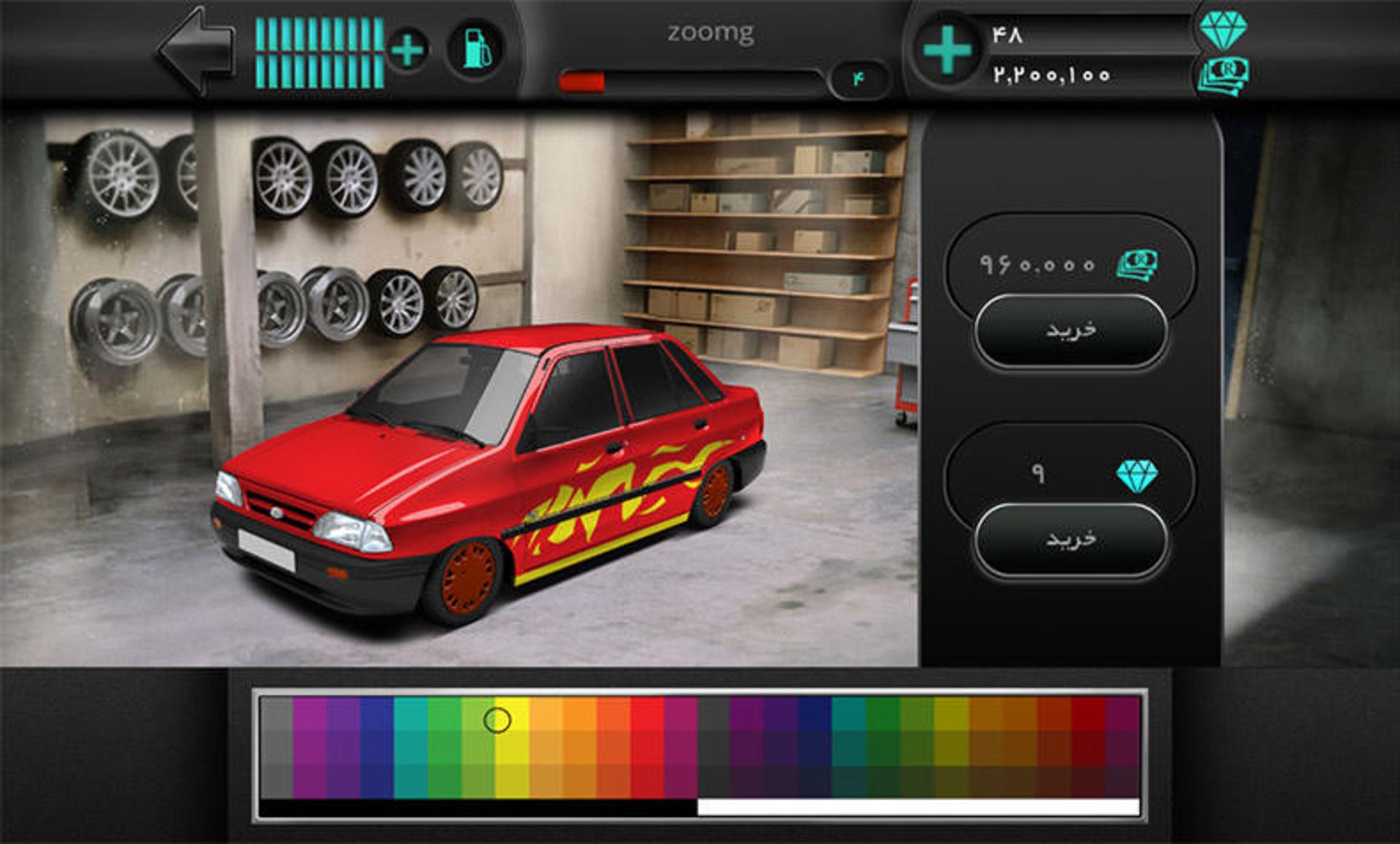Buy the paint with cash using خرید
Viewport: 1400px width, 844px height.
[x=1071, y=330]
